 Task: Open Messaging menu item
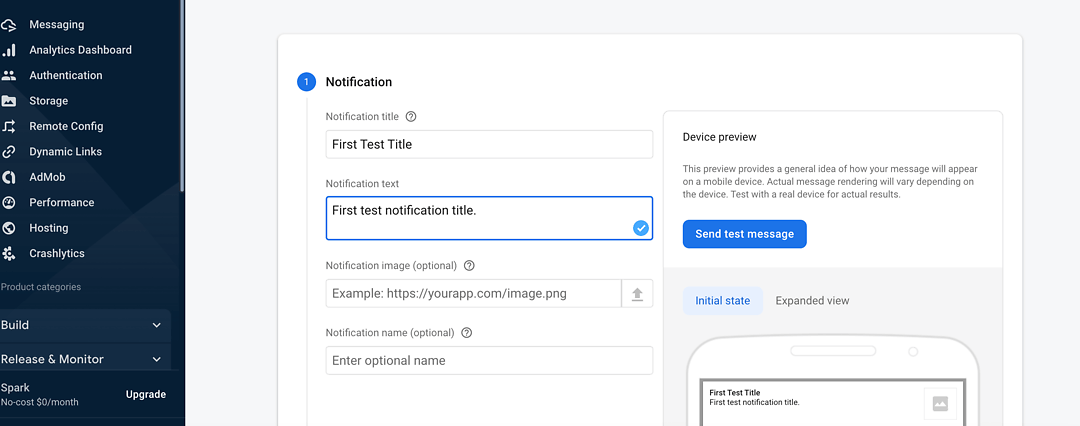[x=56, y=25]
